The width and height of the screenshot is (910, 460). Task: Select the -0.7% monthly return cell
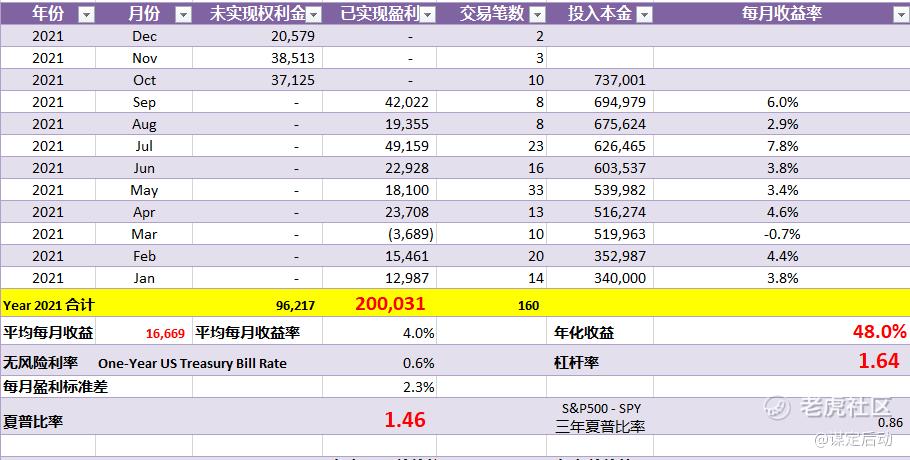(782, 234)
